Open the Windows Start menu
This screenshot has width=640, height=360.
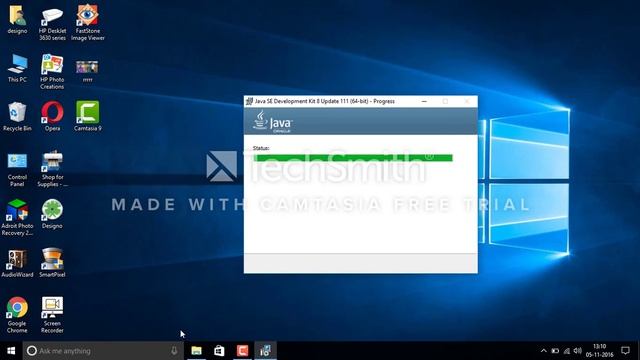11,351
